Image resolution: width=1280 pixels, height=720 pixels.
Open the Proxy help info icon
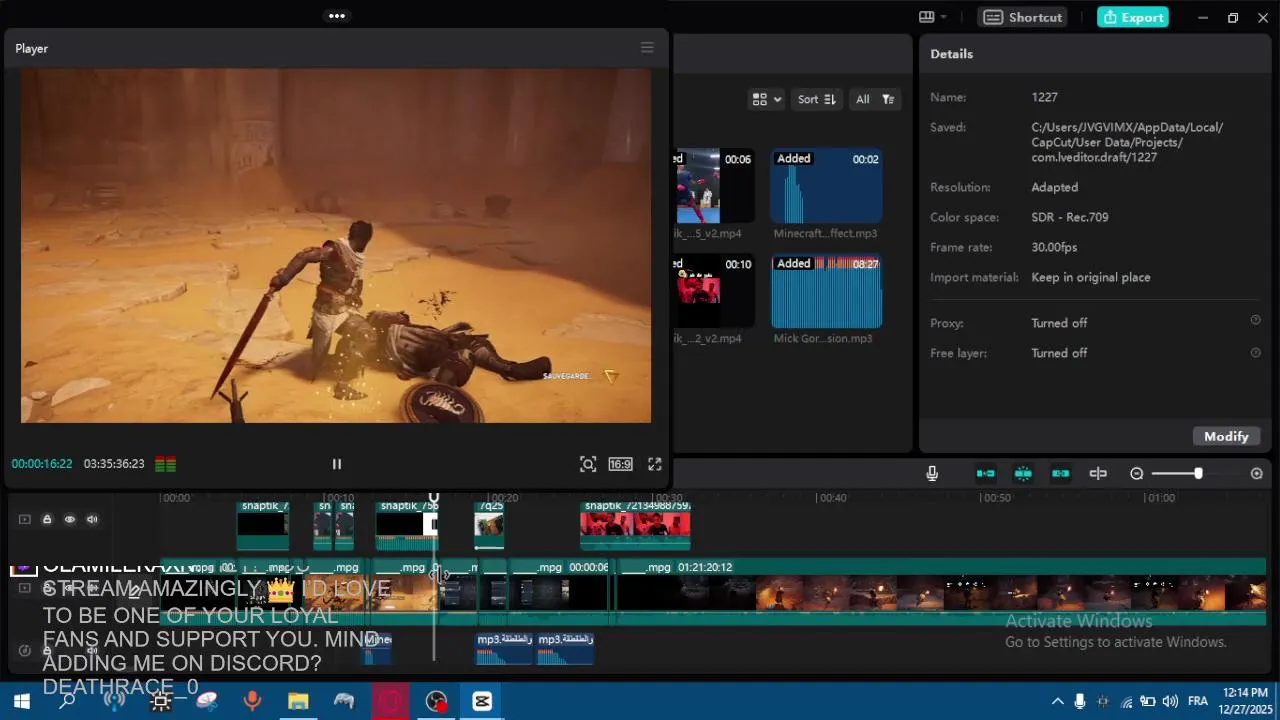[x=1255, y=320]
